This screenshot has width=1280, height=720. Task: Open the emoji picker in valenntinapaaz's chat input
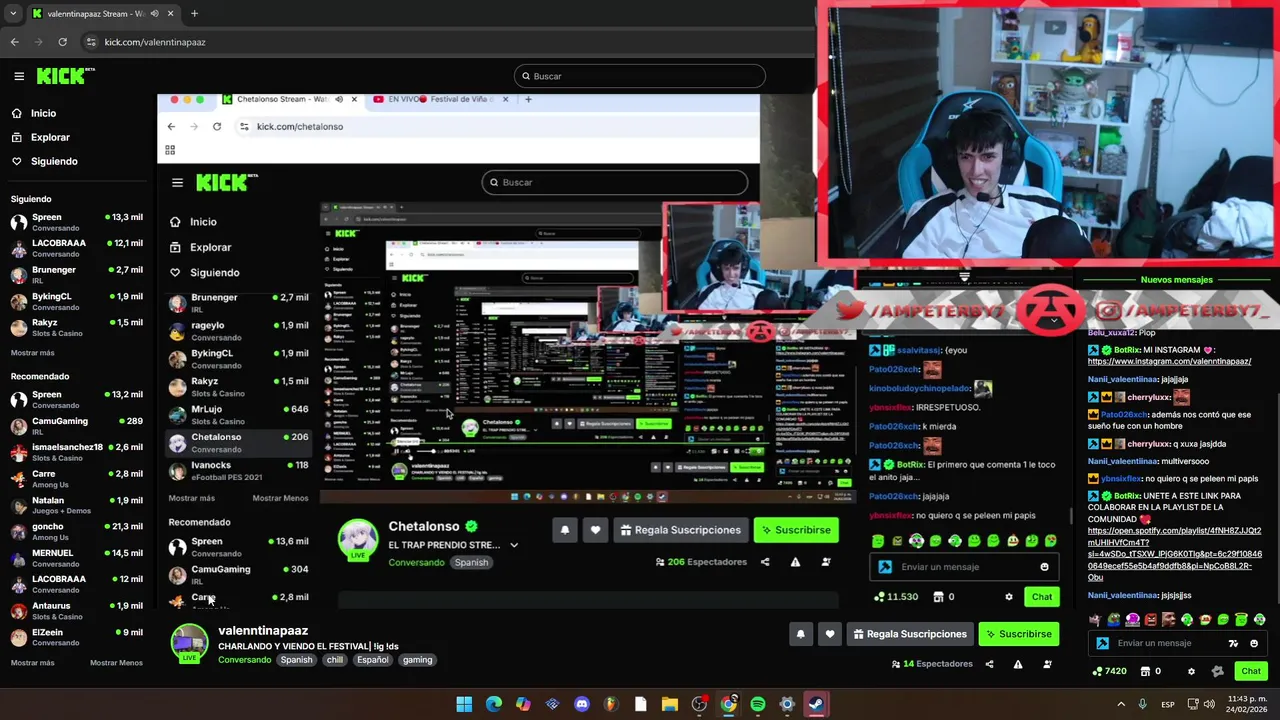pyautogui.click(x=1254, y=644)
